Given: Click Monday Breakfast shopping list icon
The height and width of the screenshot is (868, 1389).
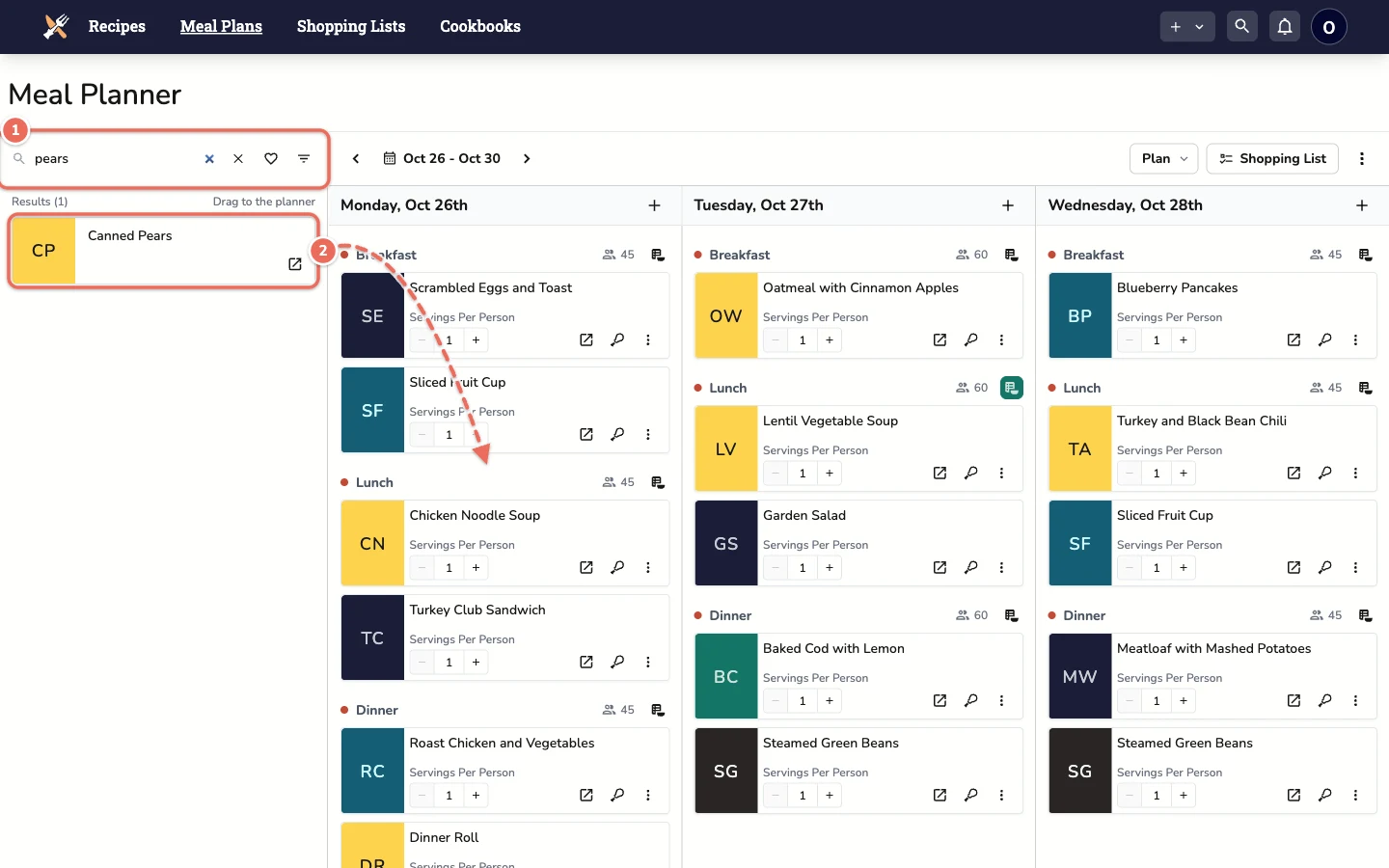Looking at the screenshot, I should pyautogui.click(x=658, y=255).
